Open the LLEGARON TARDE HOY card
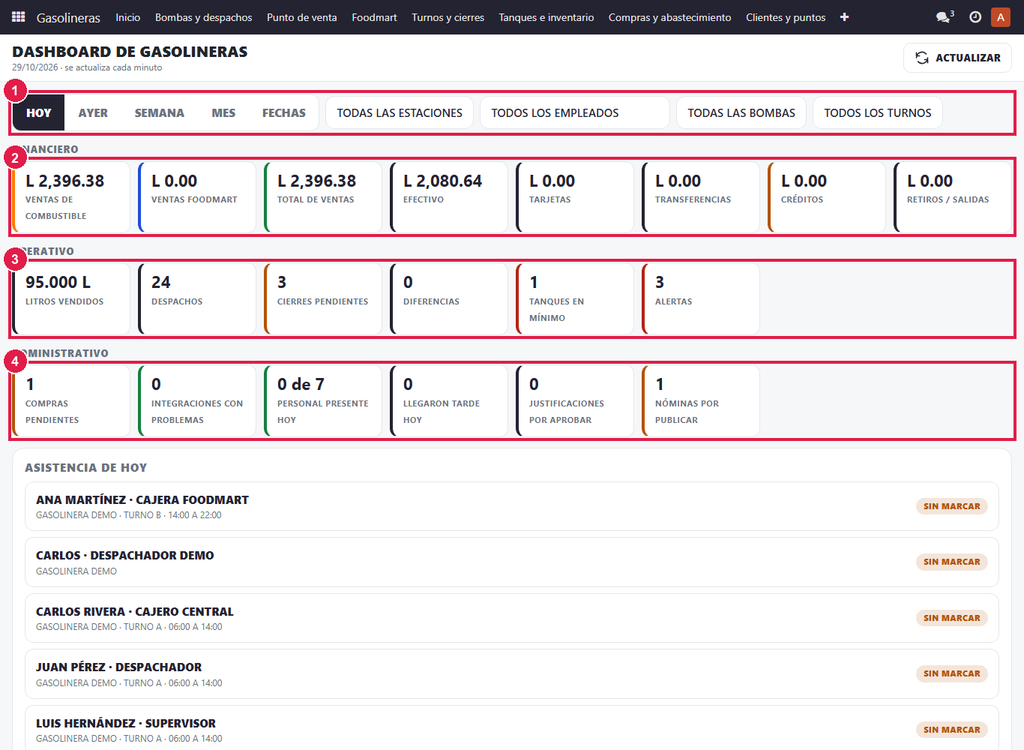This screenshot has height=750, width=1024. click(x=449, y=400)
